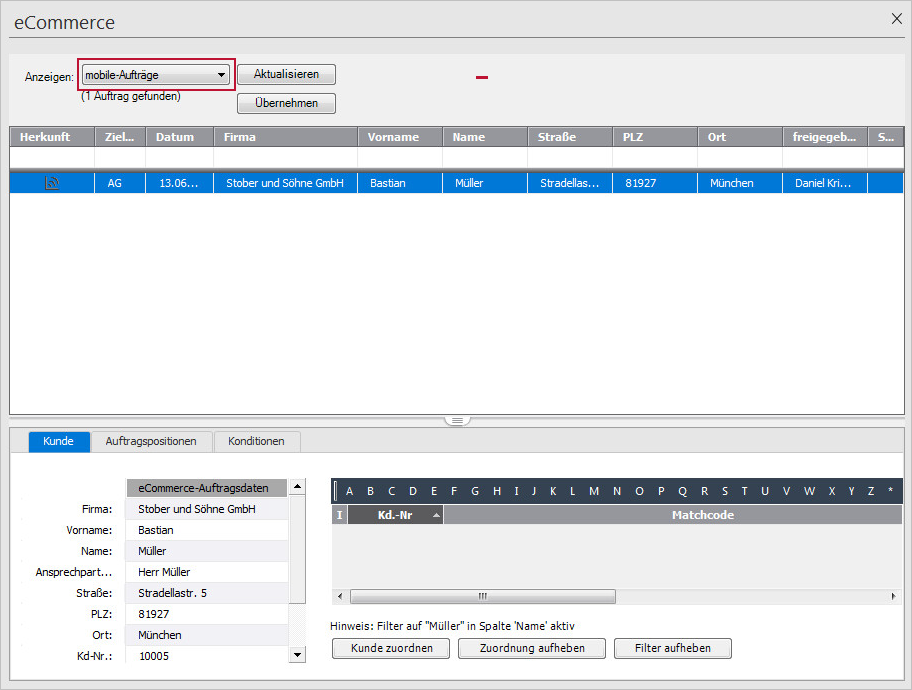912x690 pixels.
Task: Filter customers by letter D
Action: coord(413,491)
